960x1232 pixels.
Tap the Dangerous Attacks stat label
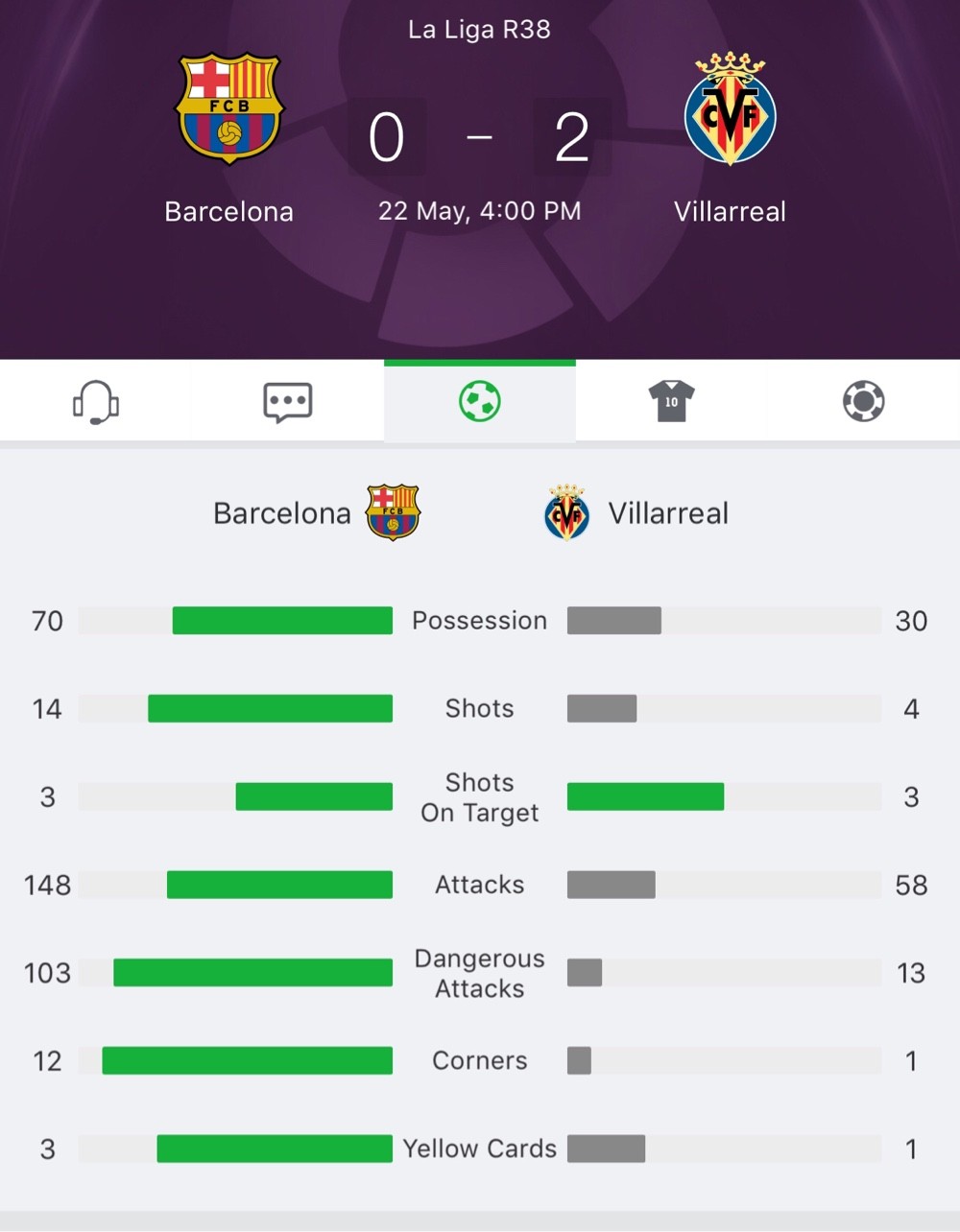tap(479, 973)
